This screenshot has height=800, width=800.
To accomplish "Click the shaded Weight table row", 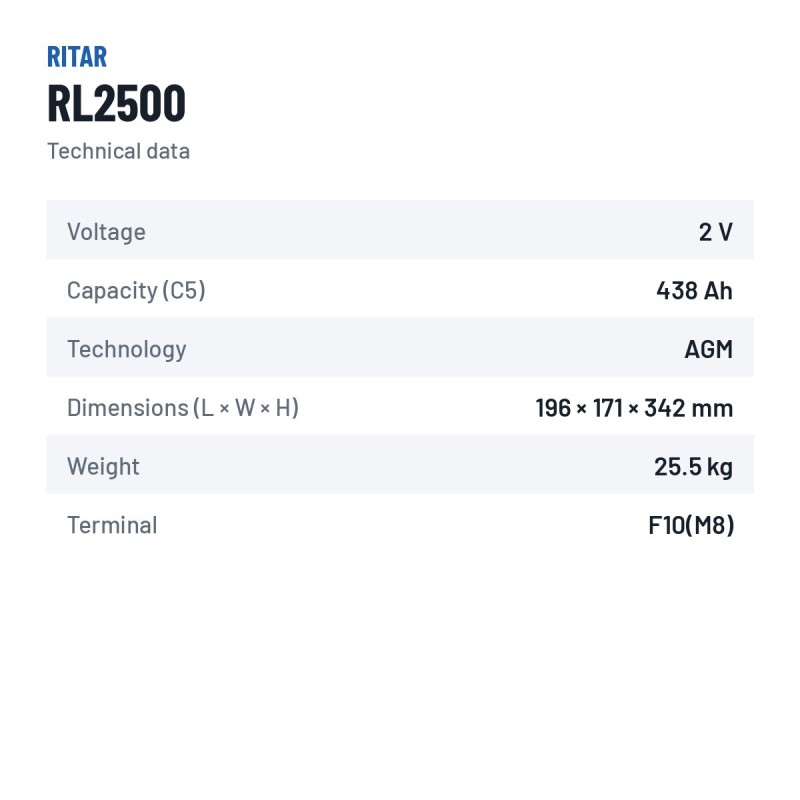I will (400, 464).
